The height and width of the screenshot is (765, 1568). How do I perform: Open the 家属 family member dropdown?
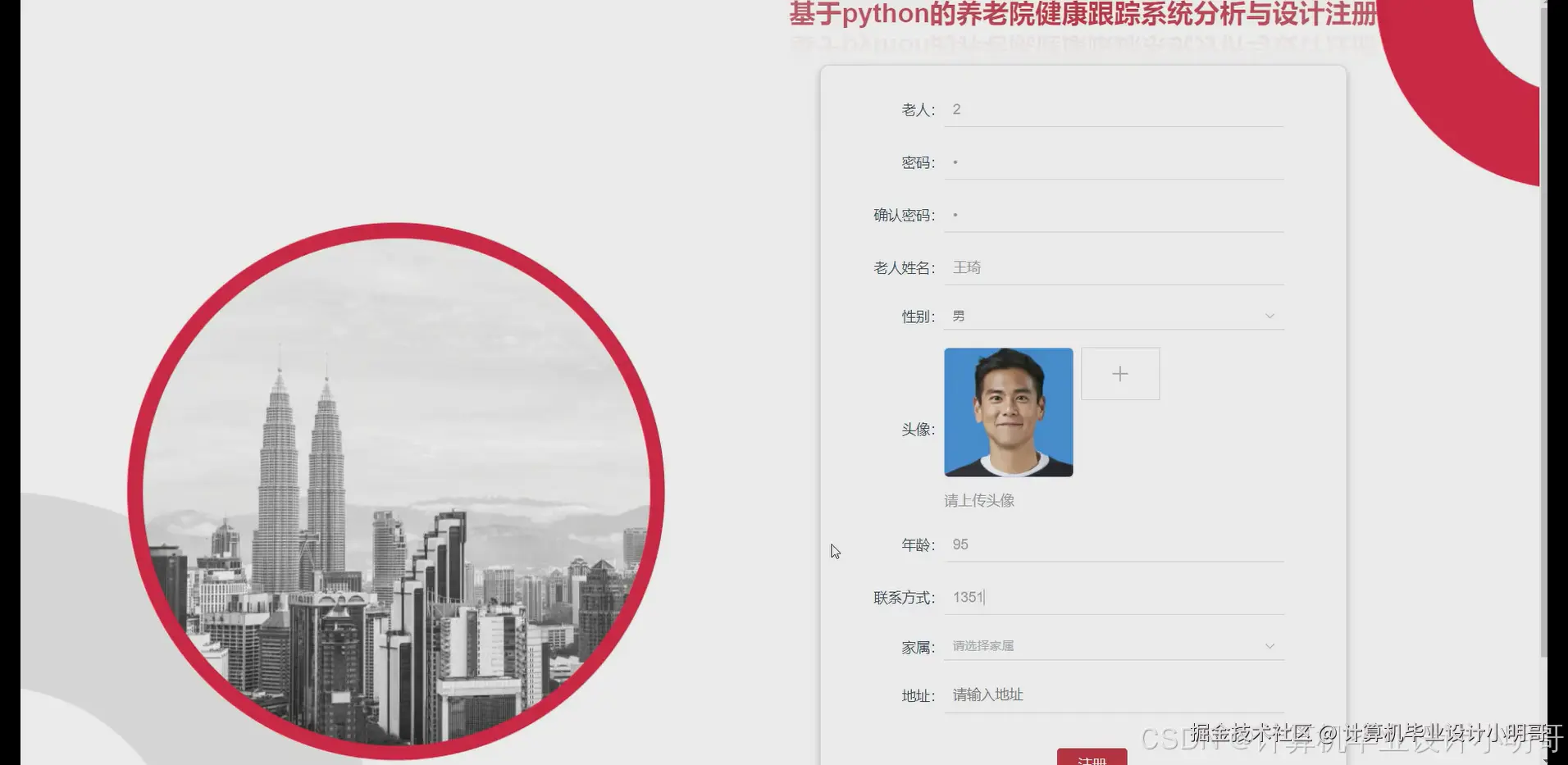(x=1066, y=645)
